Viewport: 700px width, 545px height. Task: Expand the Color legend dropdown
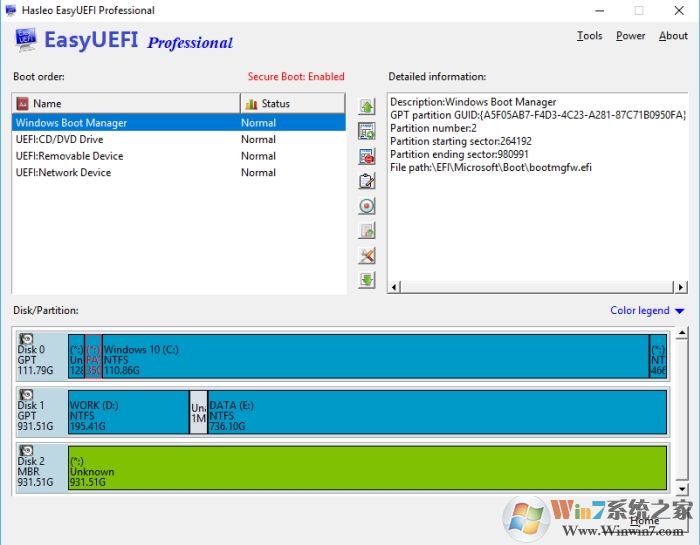(x=647, y=310)
